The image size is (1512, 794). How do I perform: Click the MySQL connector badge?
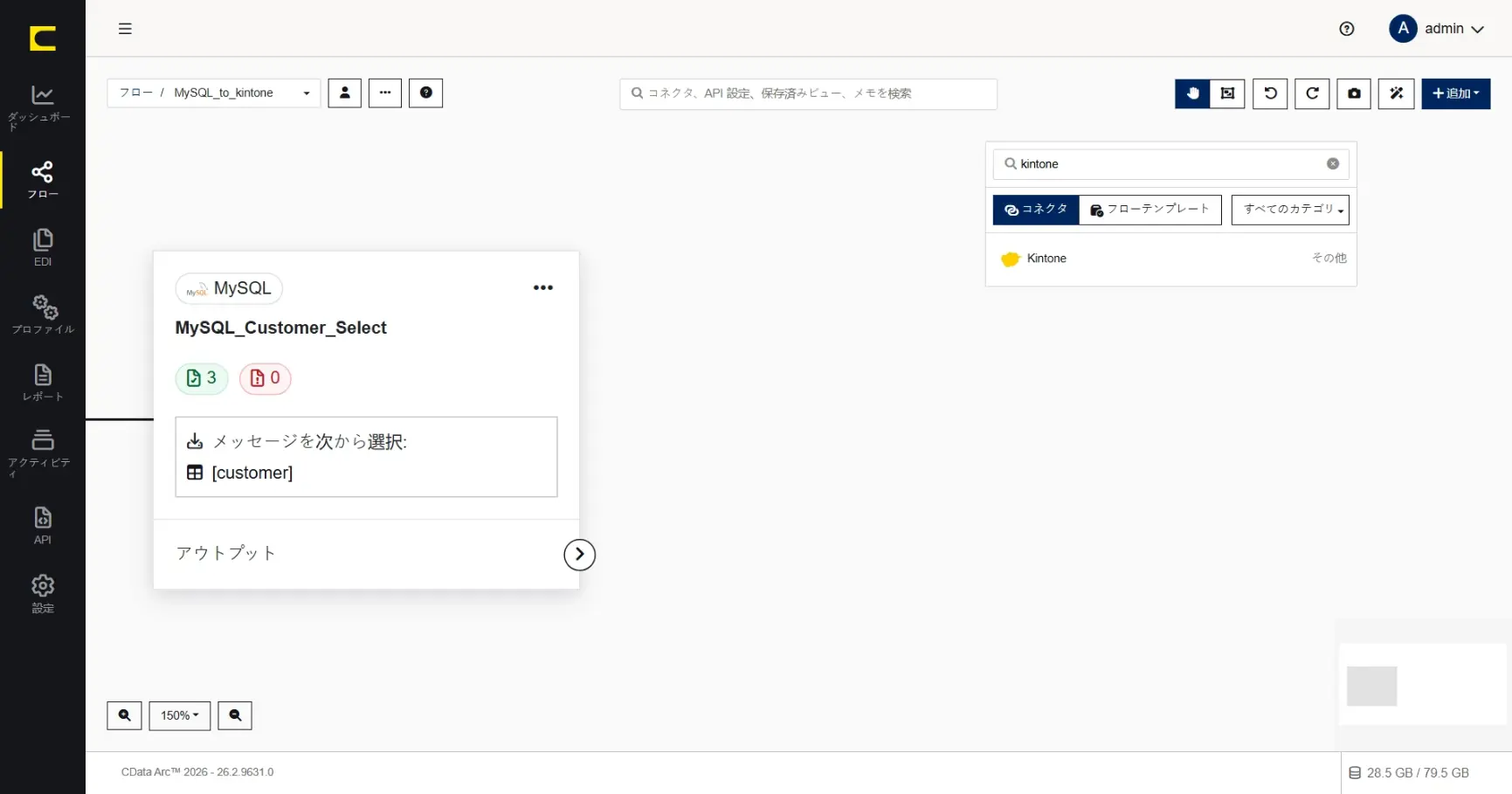tap(229, 288)
